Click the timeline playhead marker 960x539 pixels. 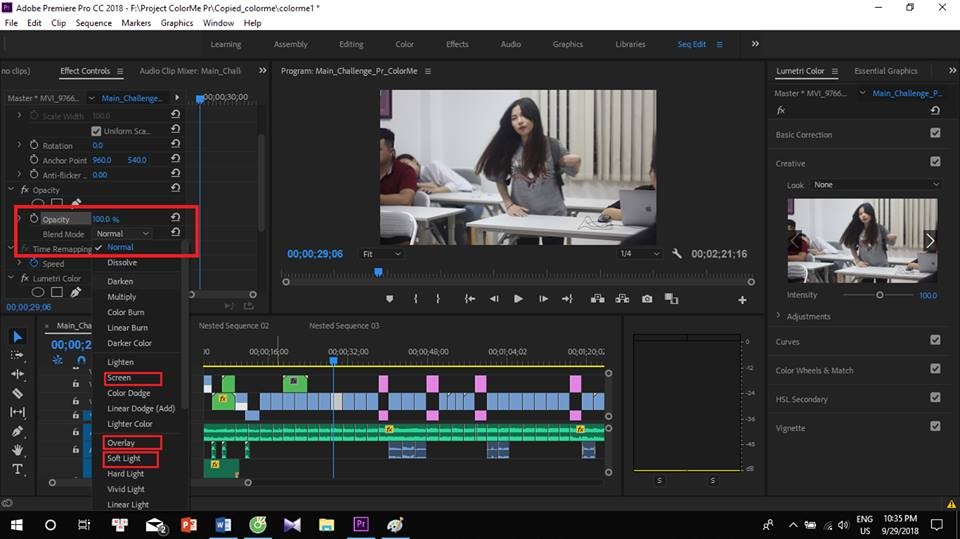tap(333, 361)
